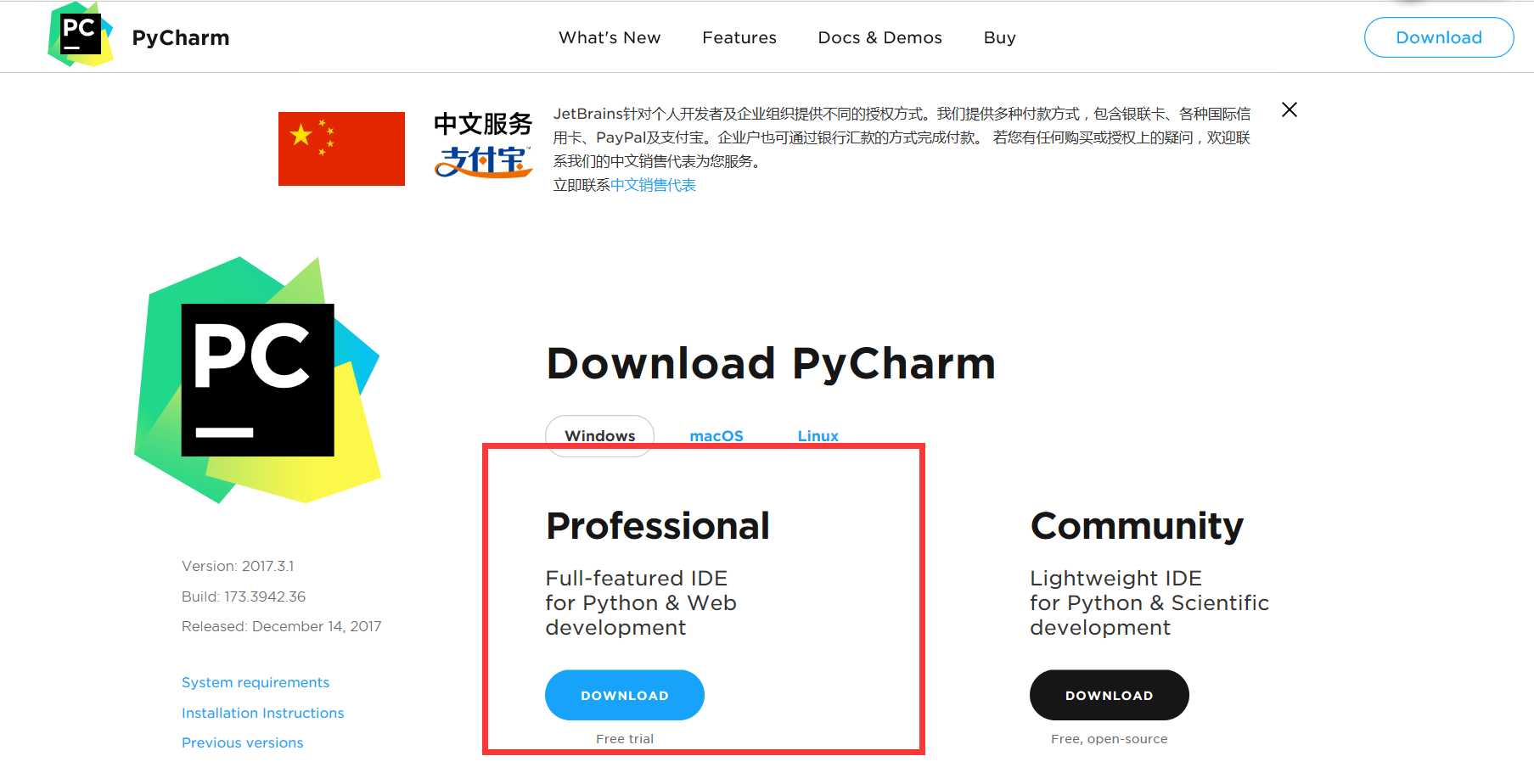Viewport: 1534px width, 784px height.
Task: Open System requirements link
Action: click(x=256, y=682)
